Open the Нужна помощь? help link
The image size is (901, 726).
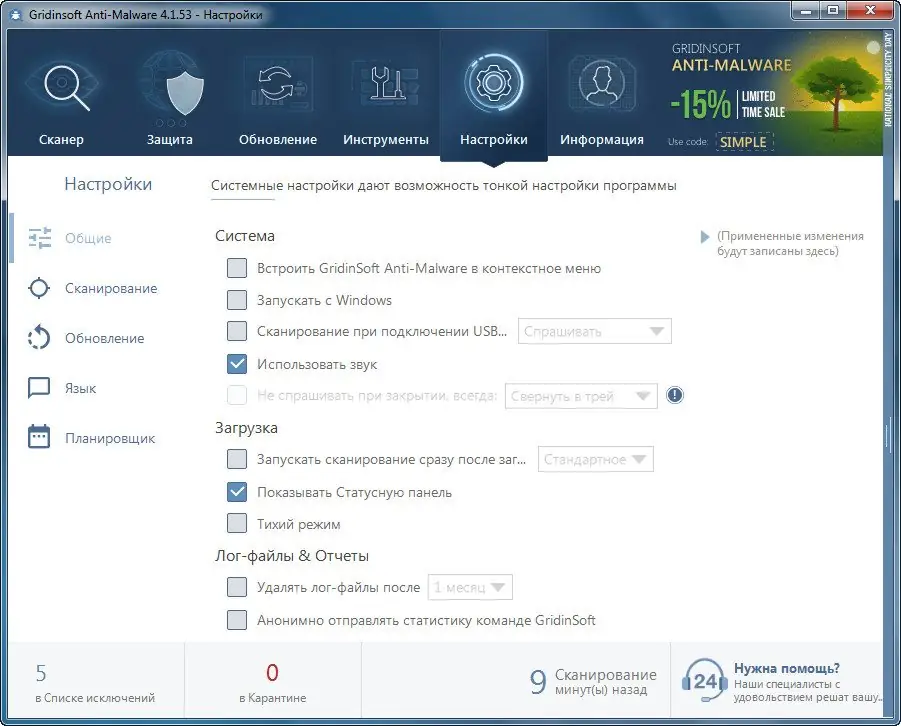[x=787, y=669]
